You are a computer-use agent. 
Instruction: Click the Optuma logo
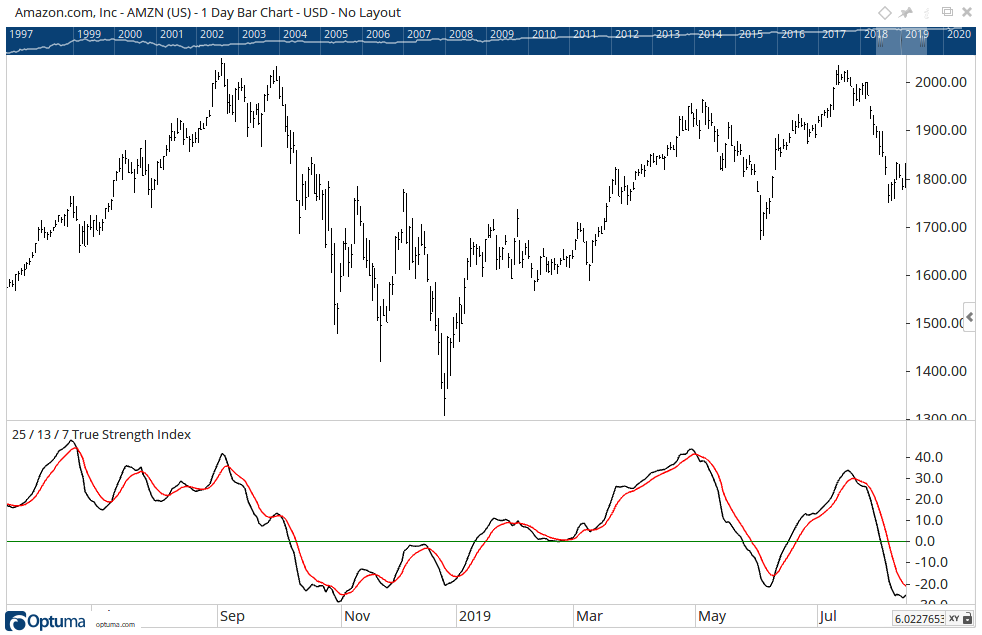[x=45, y=621]
